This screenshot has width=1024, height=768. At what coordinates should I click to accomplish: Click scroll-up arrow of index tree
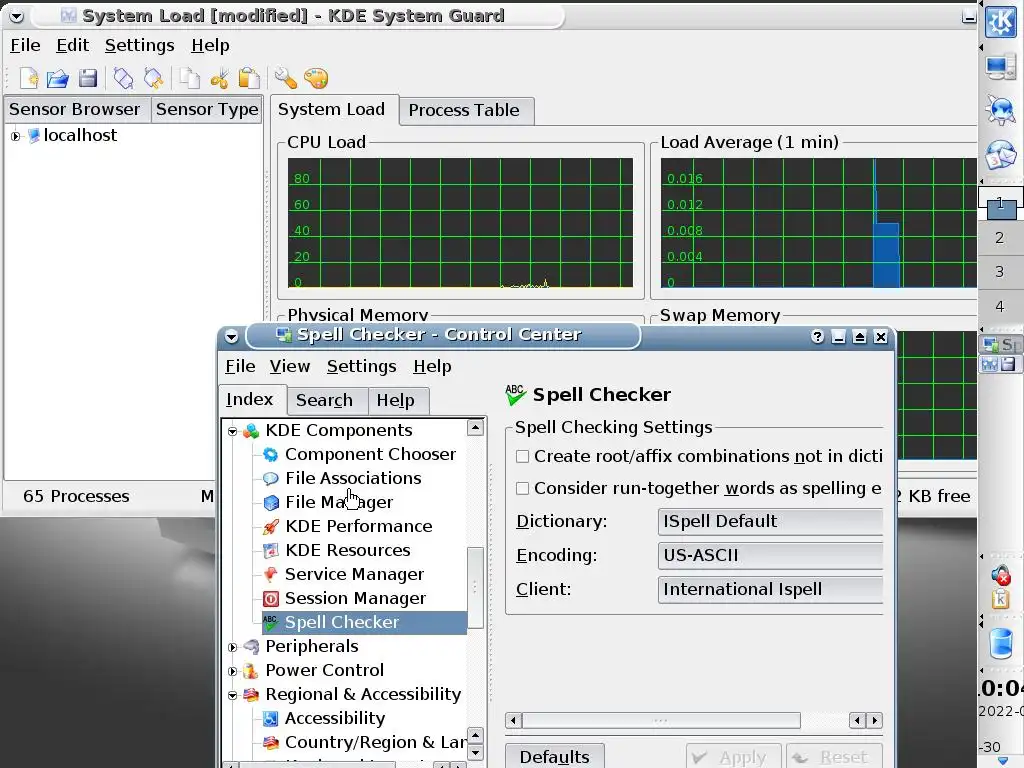point(475,428)
